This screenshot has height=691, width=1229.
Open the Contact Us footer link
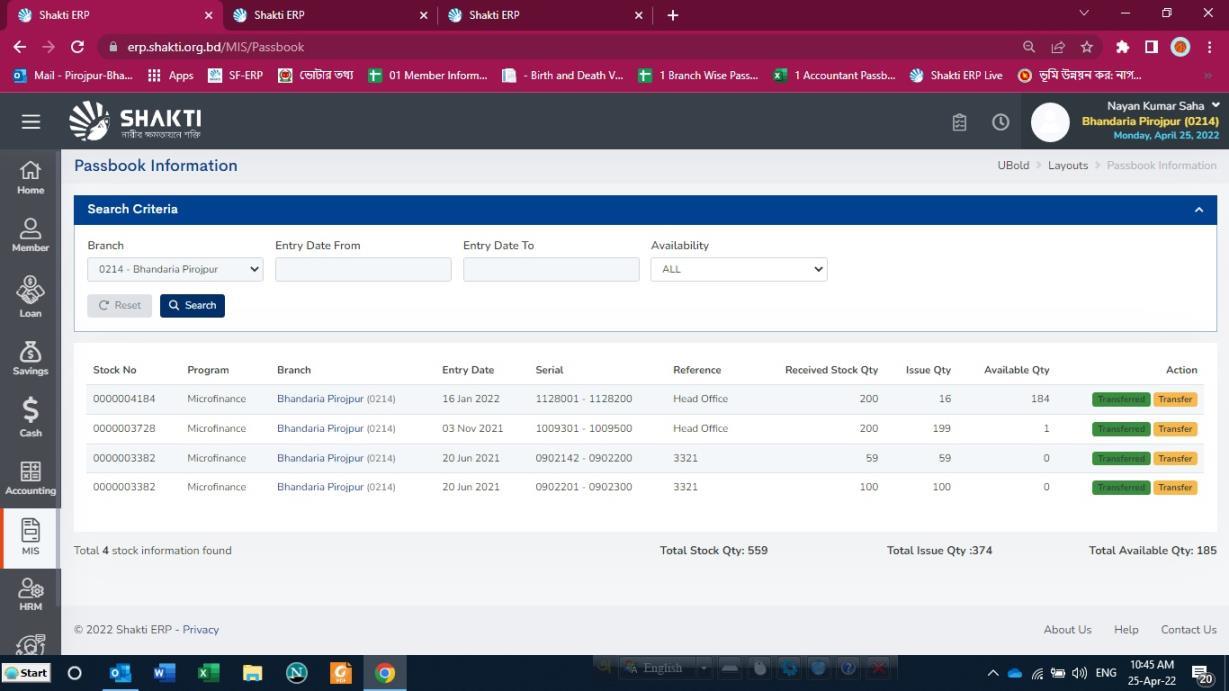click(1189, 630)
